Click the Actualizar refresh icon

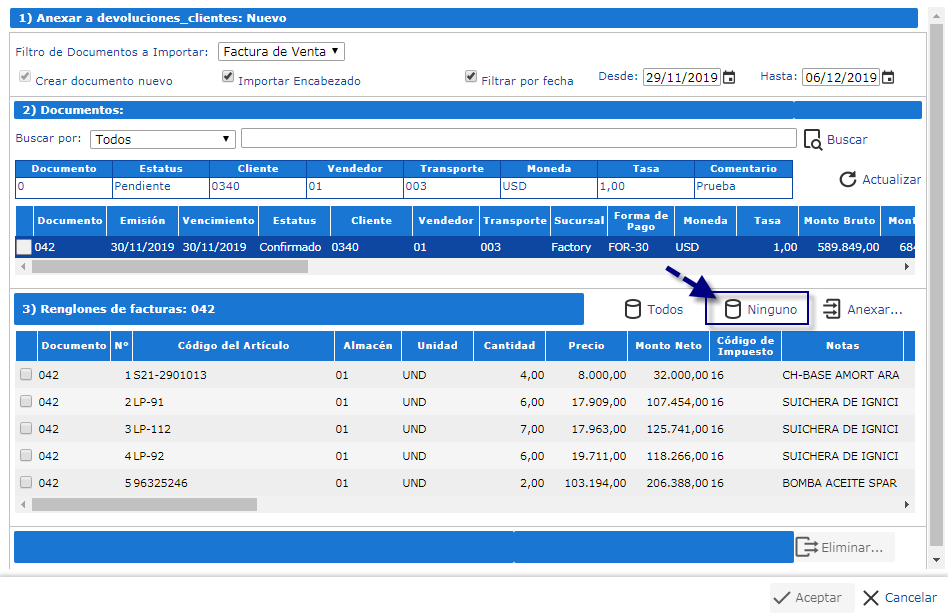coord(848,179)
